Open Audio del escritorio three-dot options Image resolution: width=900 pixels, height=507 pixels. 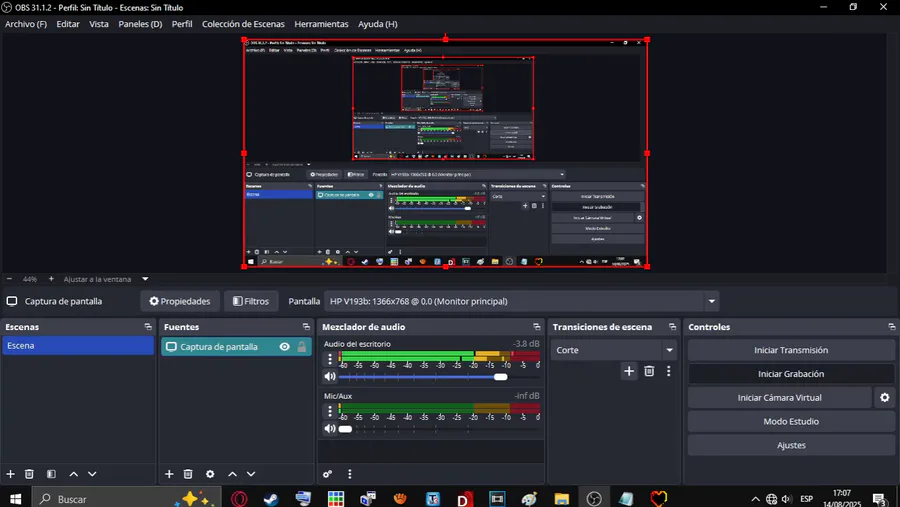(329, 359)
